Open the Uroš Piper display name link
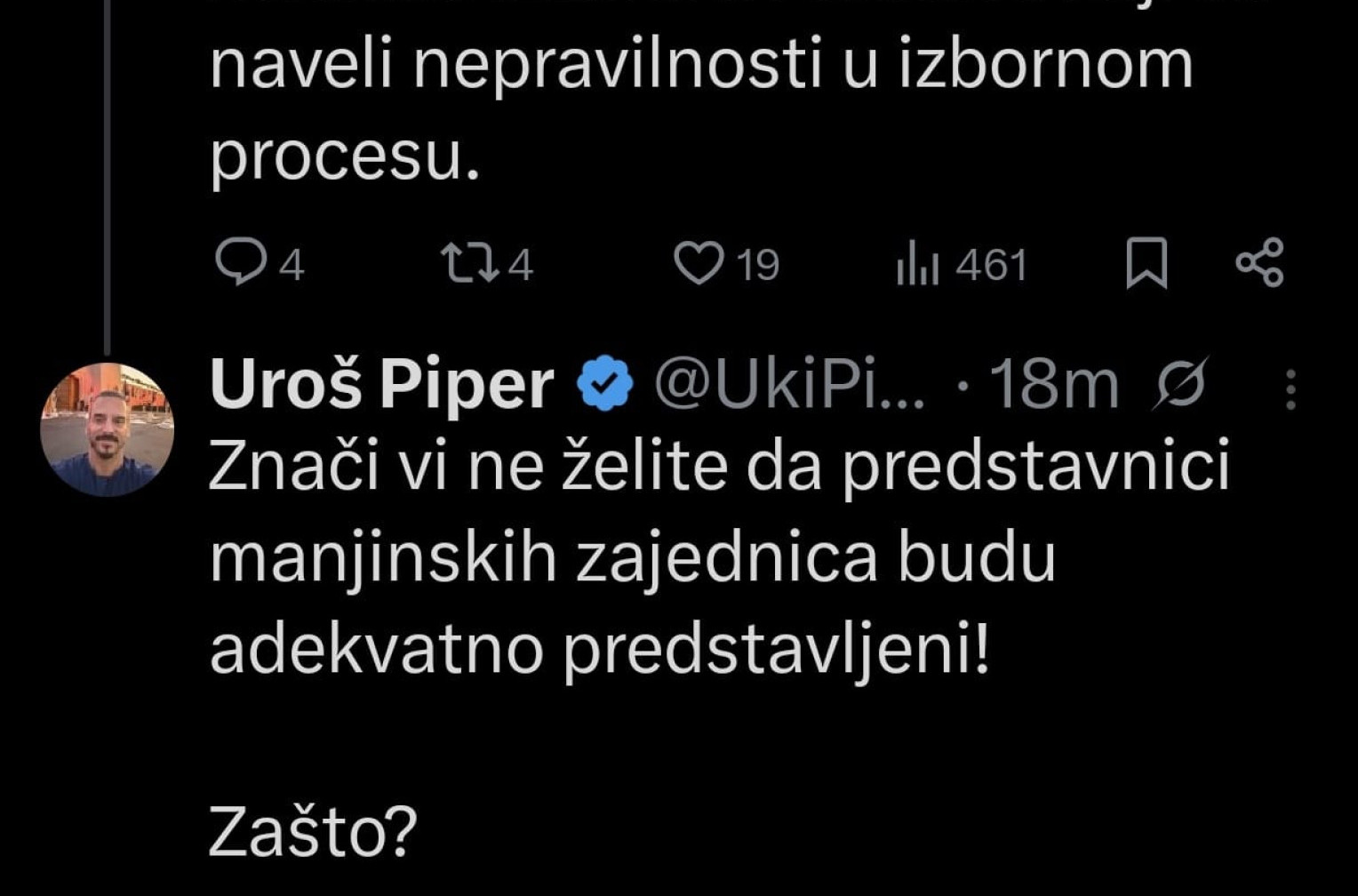This screenshot has width=1358, height=896. tap(382, 384)
